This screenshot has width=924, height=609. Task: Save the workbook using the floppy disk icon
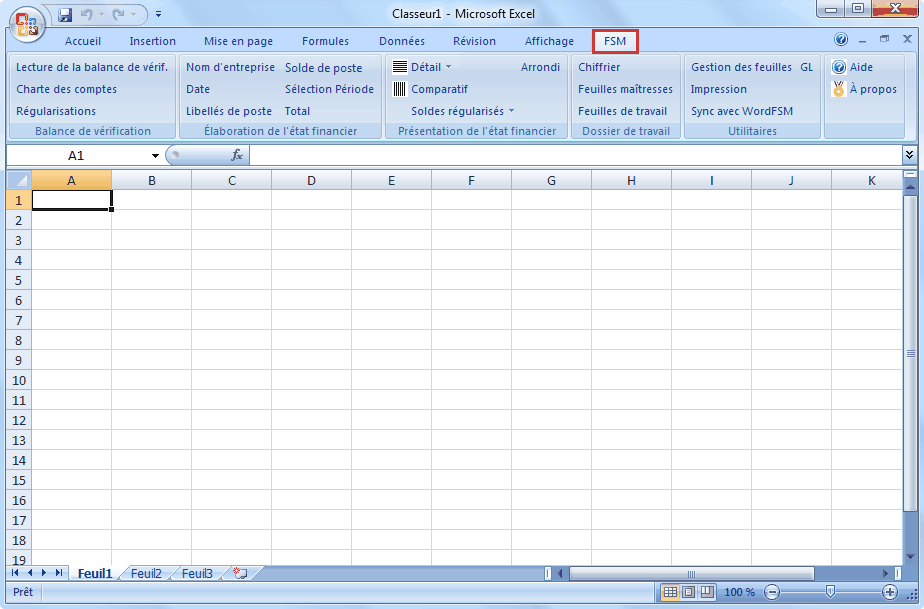point(65,14)
